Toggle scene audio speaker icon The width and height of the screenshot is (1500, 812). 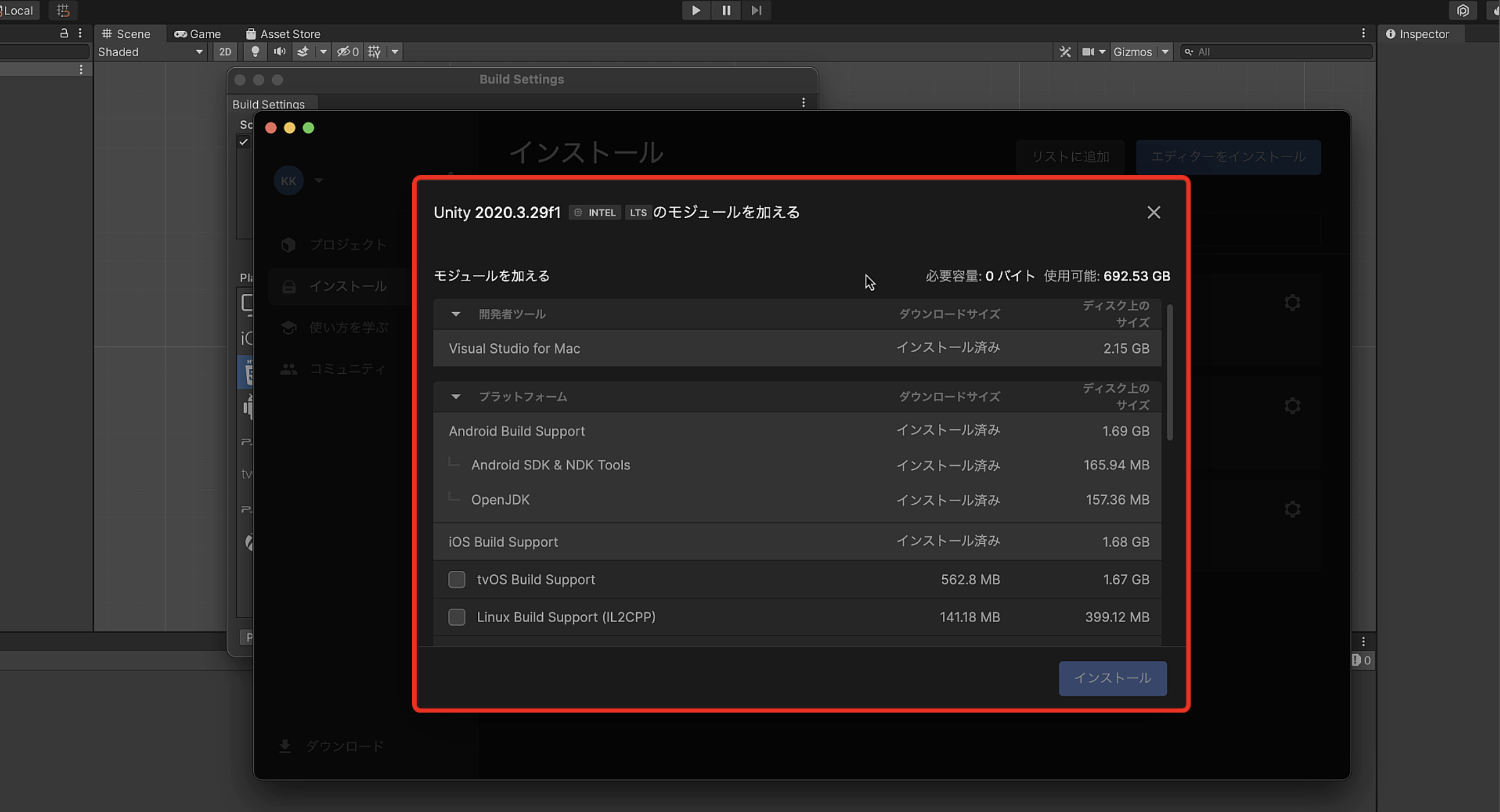click(x=279, y=52)
